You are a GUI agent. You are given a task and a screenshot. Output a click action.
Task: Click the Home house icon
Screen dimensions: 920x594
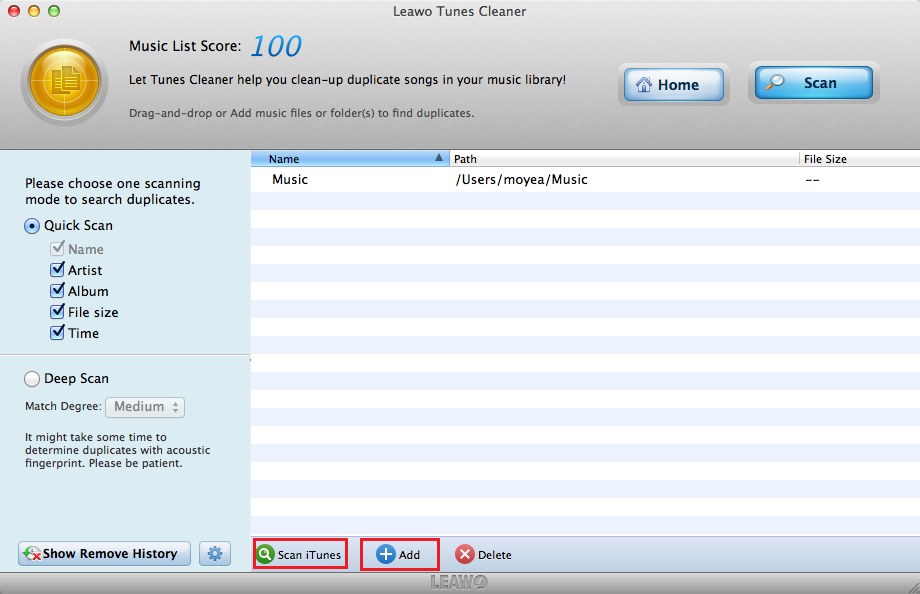point(643,85)
